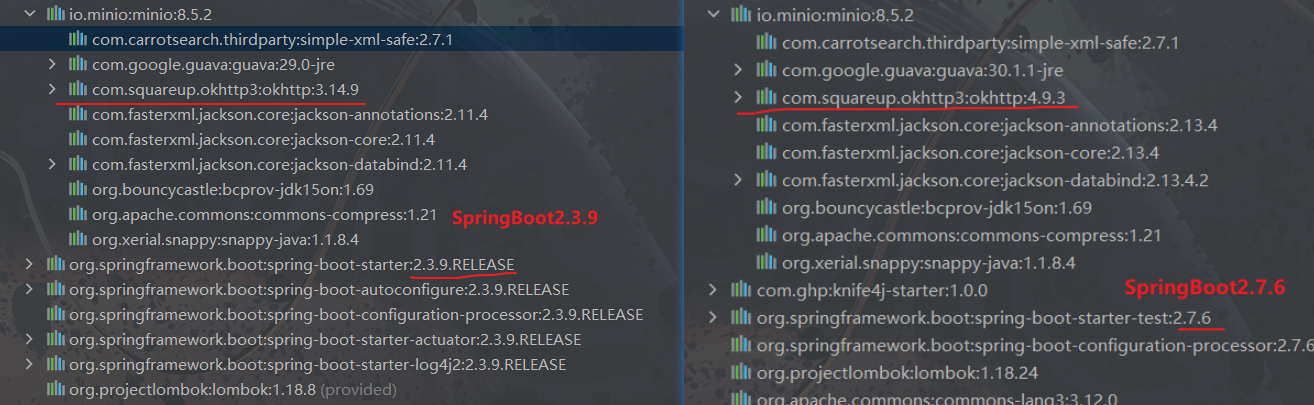The width and height of the screenshot is (1314, 405).
Task: Click library icon beside com.ghp:knife4j-starter:1.0.0
Action: click(x=740, y=291)
